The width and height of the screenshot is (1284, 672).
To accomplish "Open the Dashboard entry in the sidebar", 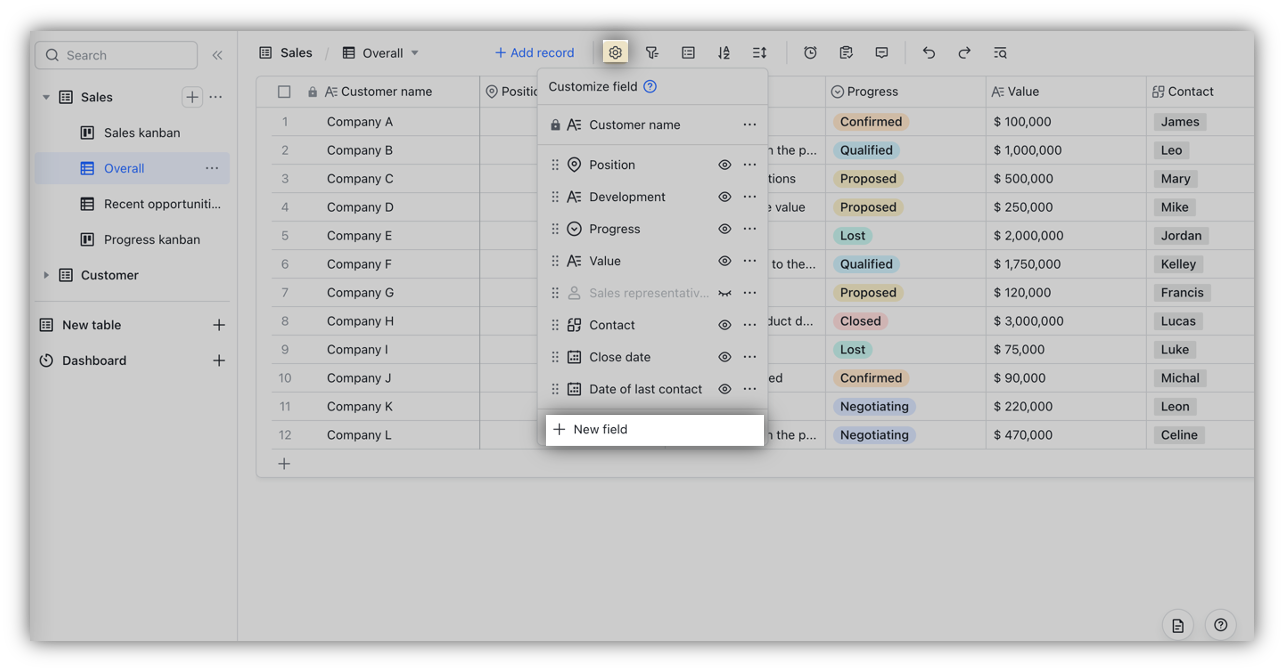I will (x=94, y=360).
